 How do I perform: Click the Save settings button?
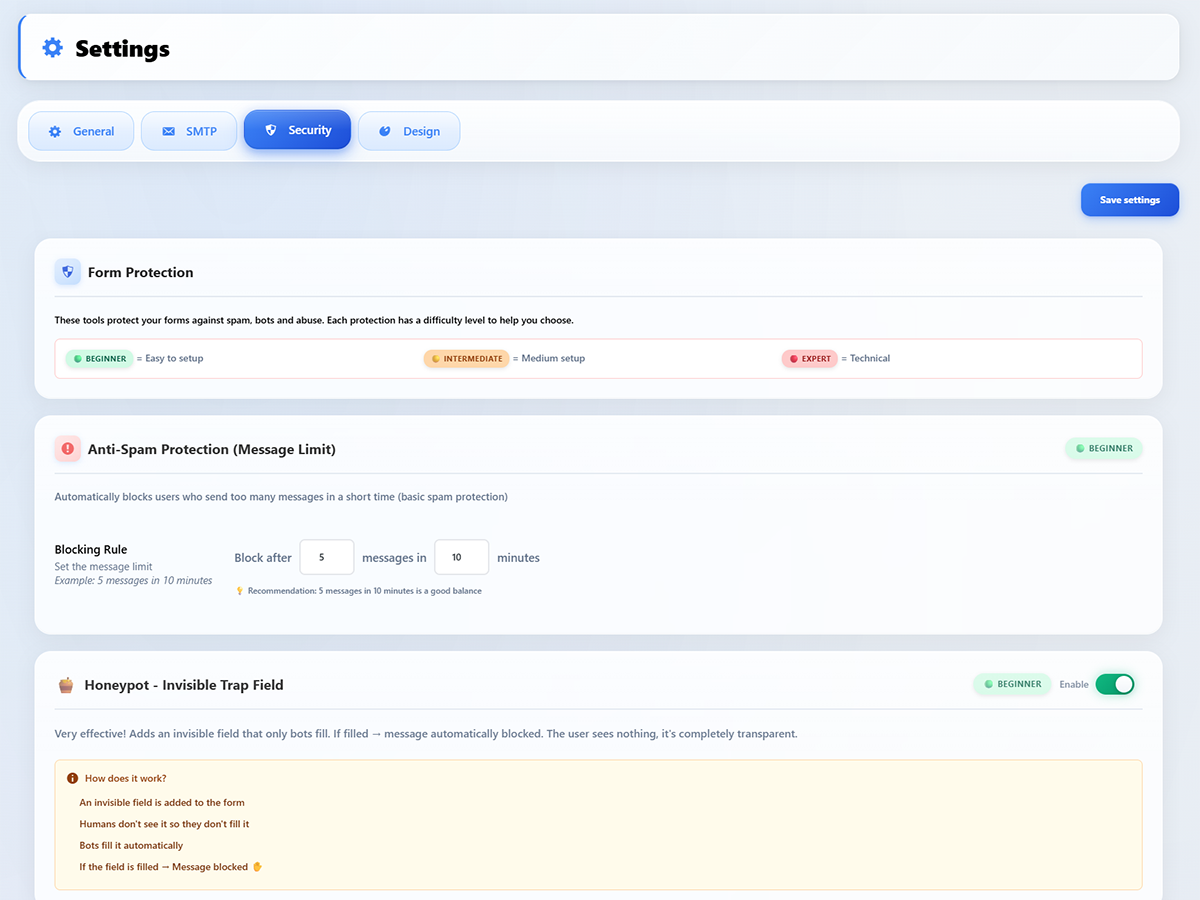[x=1129, y=199]
